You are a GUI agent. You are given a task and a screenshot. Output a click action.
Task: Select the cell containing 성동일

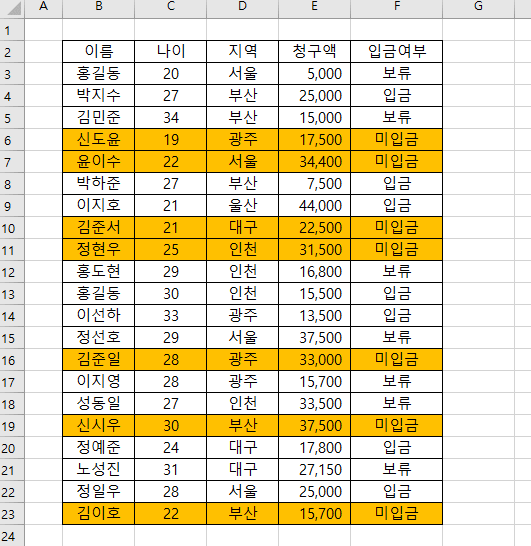99,404
